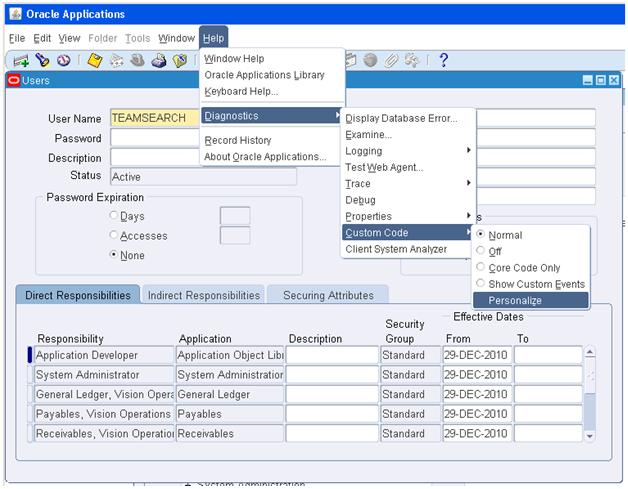This screenshot has height=489, width=628.
Task: Select the Application Developer responsibility cell
Action: coord(104,355)
